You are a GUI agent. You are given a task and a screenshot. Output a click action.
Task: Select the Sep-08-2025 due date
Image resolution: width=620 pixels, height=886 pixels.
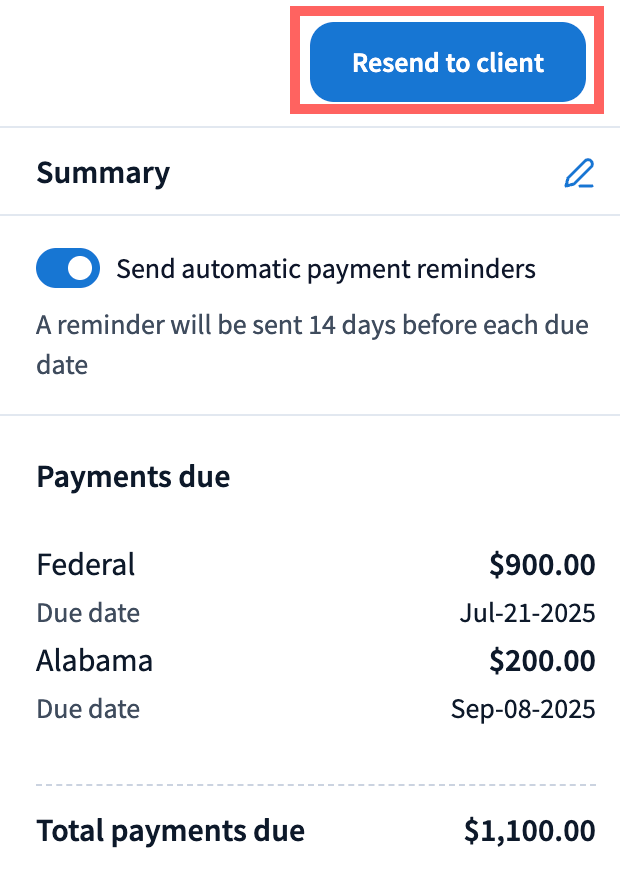[523, 709]
